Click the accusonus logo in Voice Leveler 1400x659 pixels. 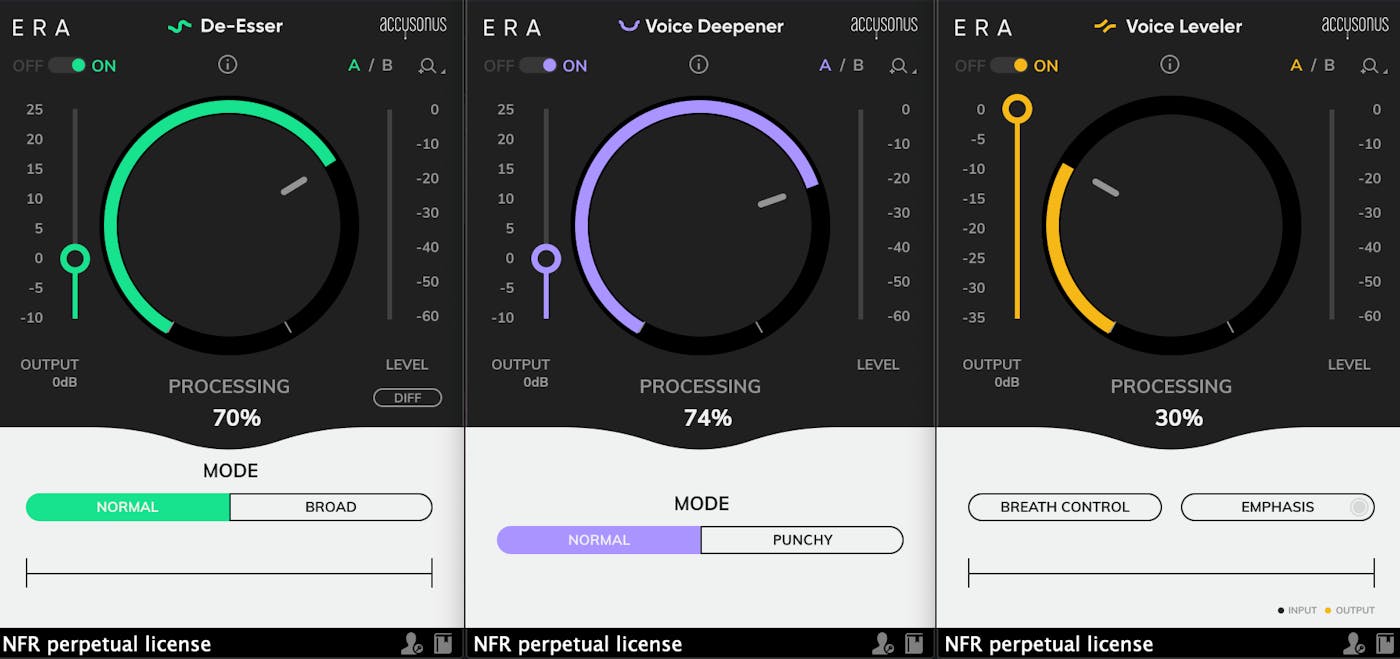pos(1355,27)
